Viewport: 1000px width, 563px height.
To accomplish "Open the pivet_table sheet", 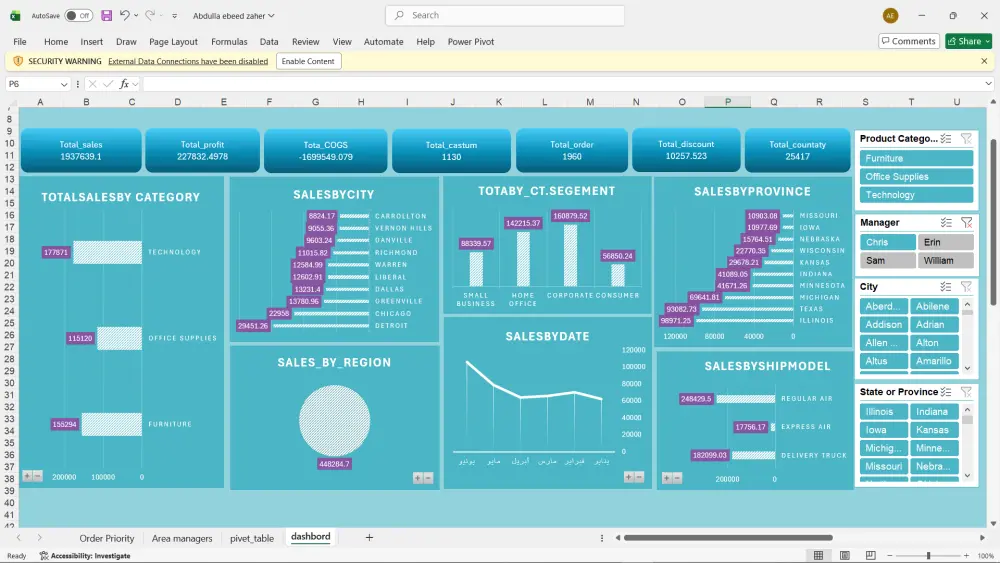I will point(252,538).
